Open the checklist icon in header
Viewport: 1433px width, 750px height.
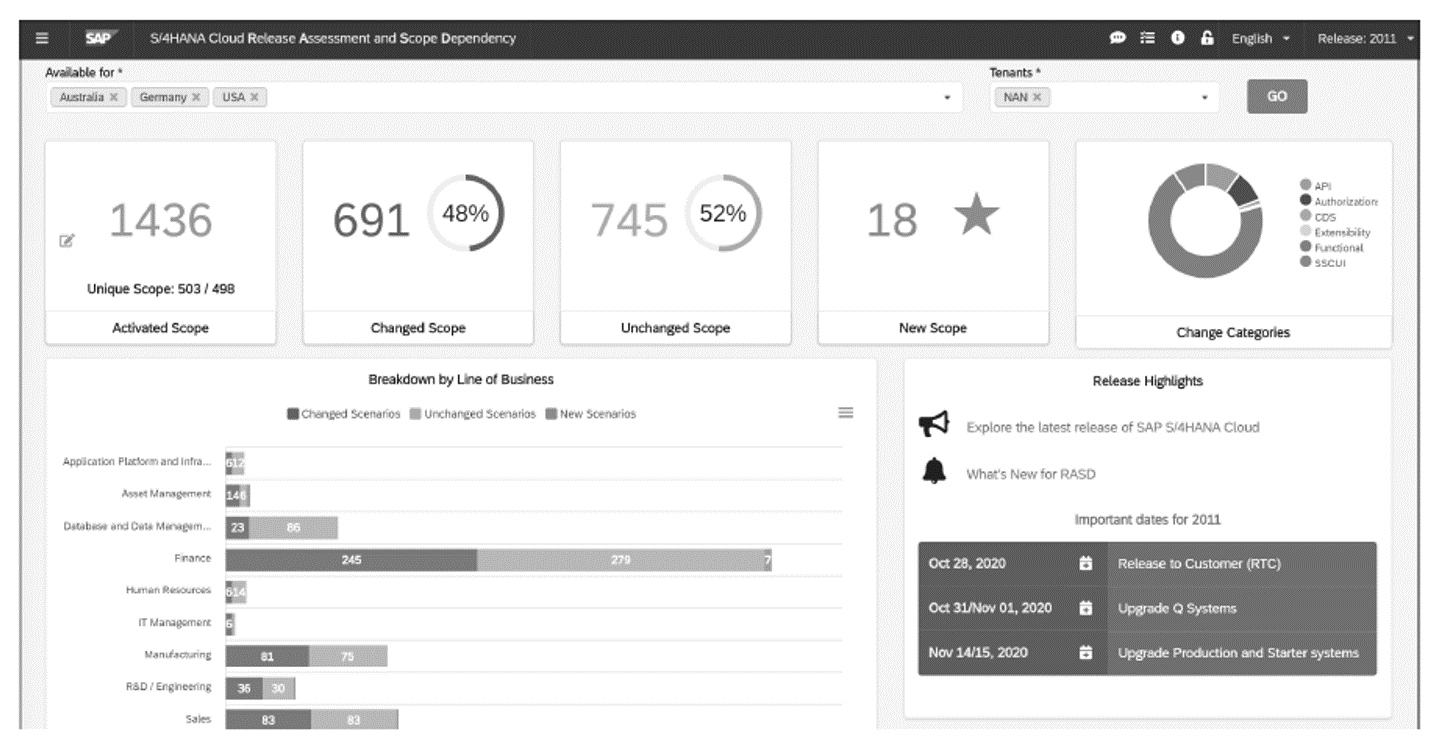(1148, 39)
